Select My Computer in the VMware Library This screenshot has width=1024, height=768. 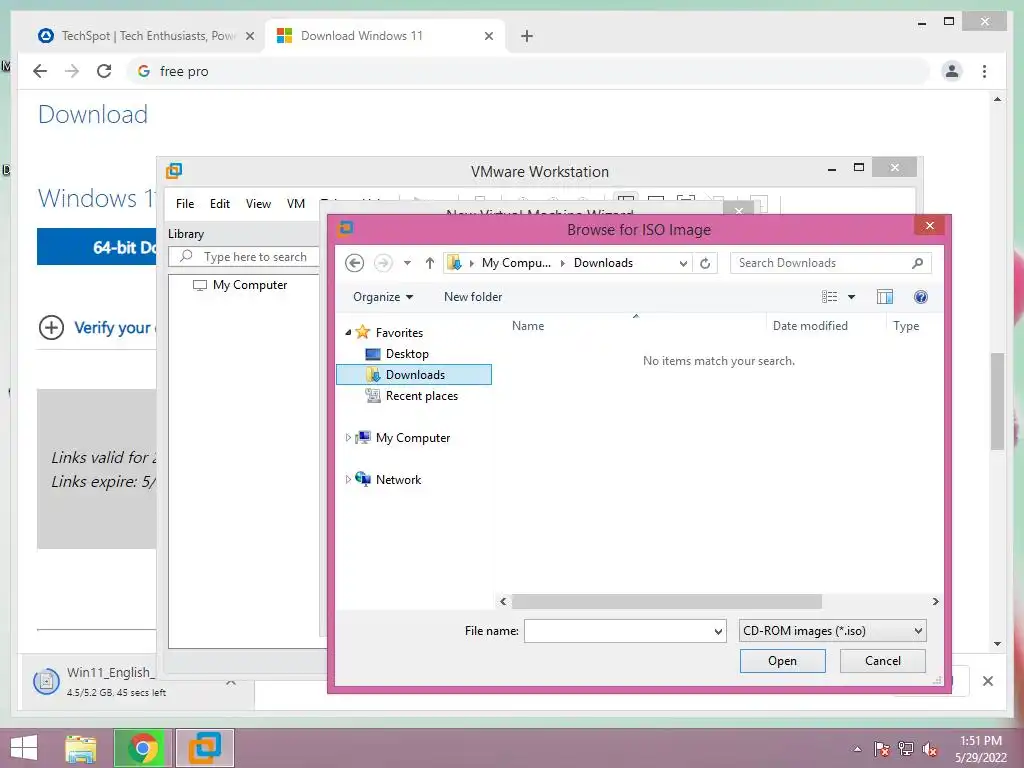(249, 285)
